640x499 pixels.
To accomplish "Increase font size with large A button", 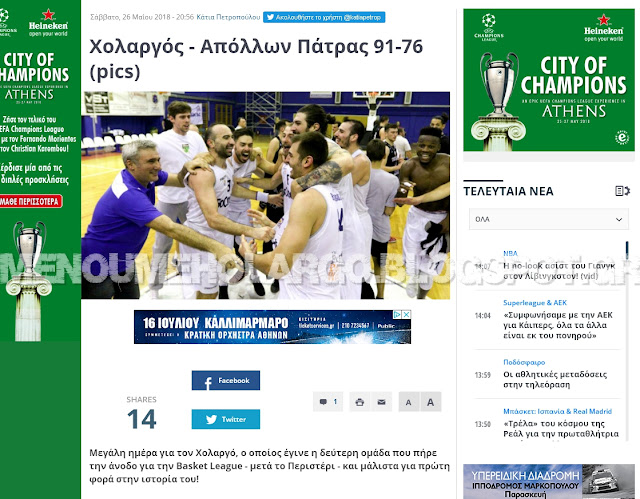I will pyautogui.click(x=431, y=402).
